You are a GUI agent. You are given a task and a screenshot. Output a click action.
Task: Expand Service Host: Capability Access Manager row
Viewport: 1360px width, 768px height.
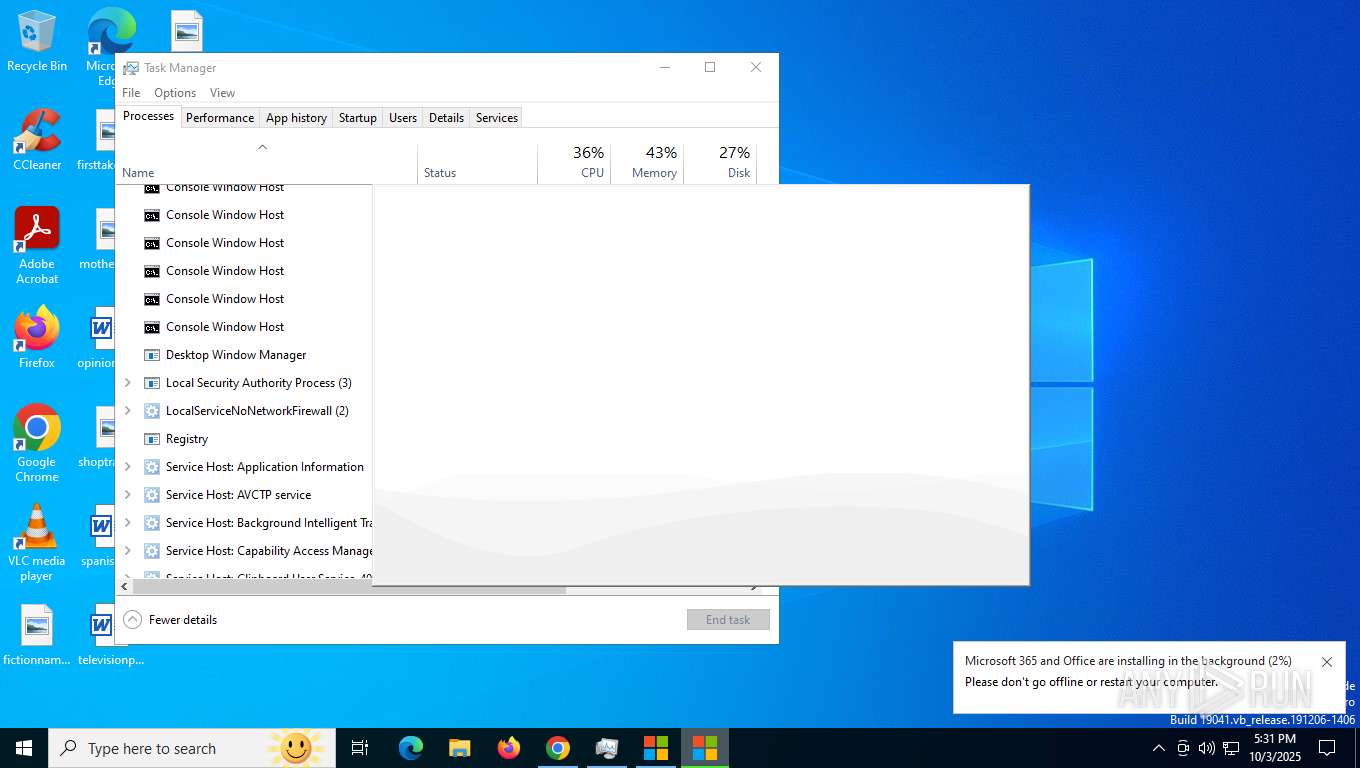(x=127, y=551)
